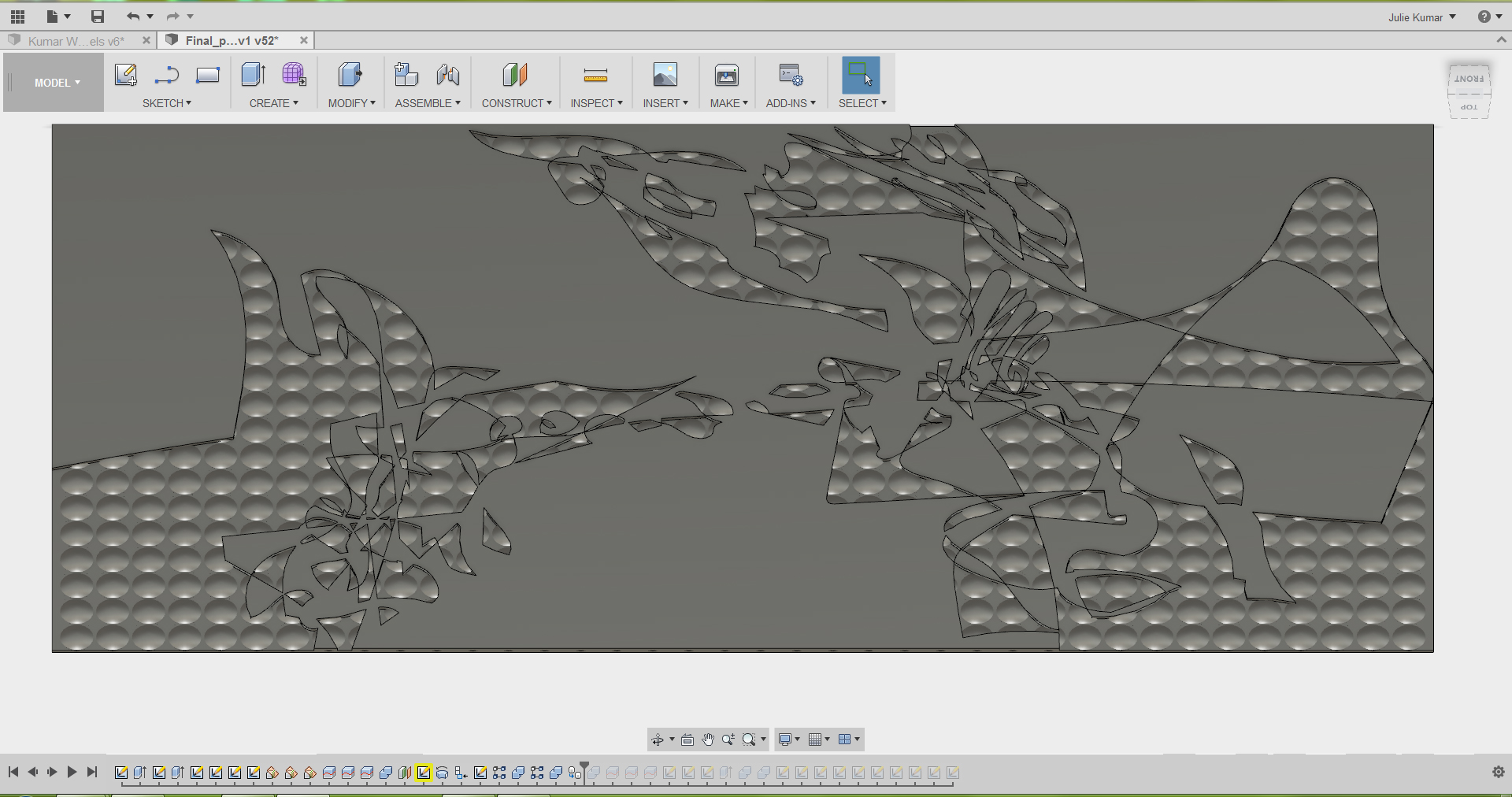1512x797 pixels.
Task: Expand the ASSEMBLE dropdown menu
Action: tap(428, 103)
